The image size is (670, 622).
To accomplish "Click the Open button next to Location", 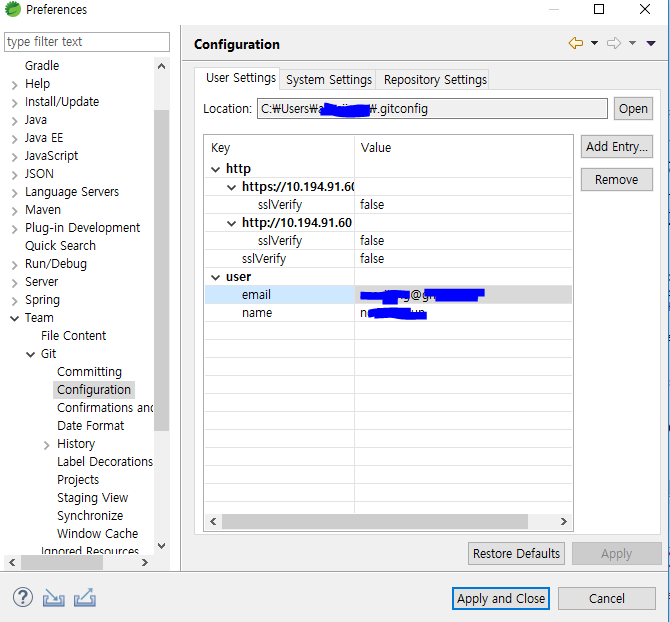I will click(633, 109).
